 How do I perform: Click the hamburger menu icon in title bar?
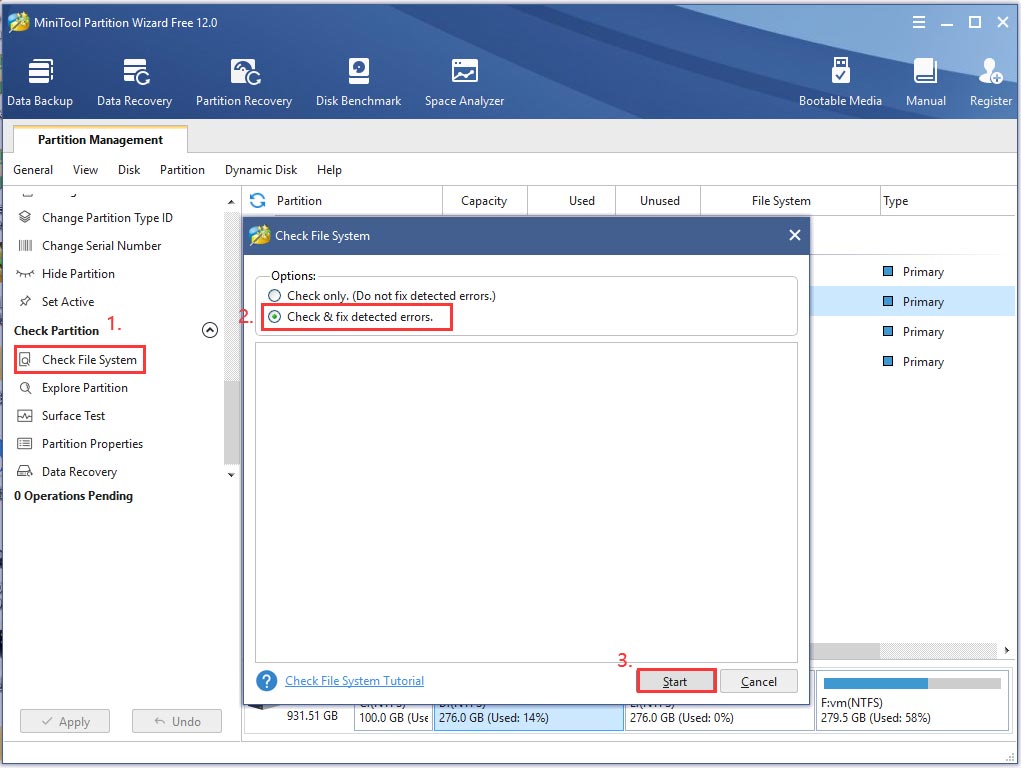(919, 23)
